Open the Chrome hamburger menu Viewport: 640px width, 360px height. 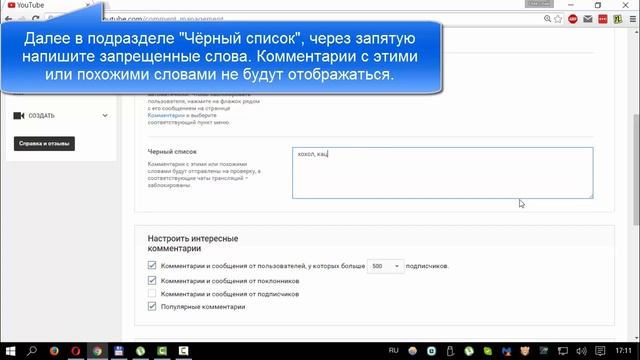tap(633, 19)
